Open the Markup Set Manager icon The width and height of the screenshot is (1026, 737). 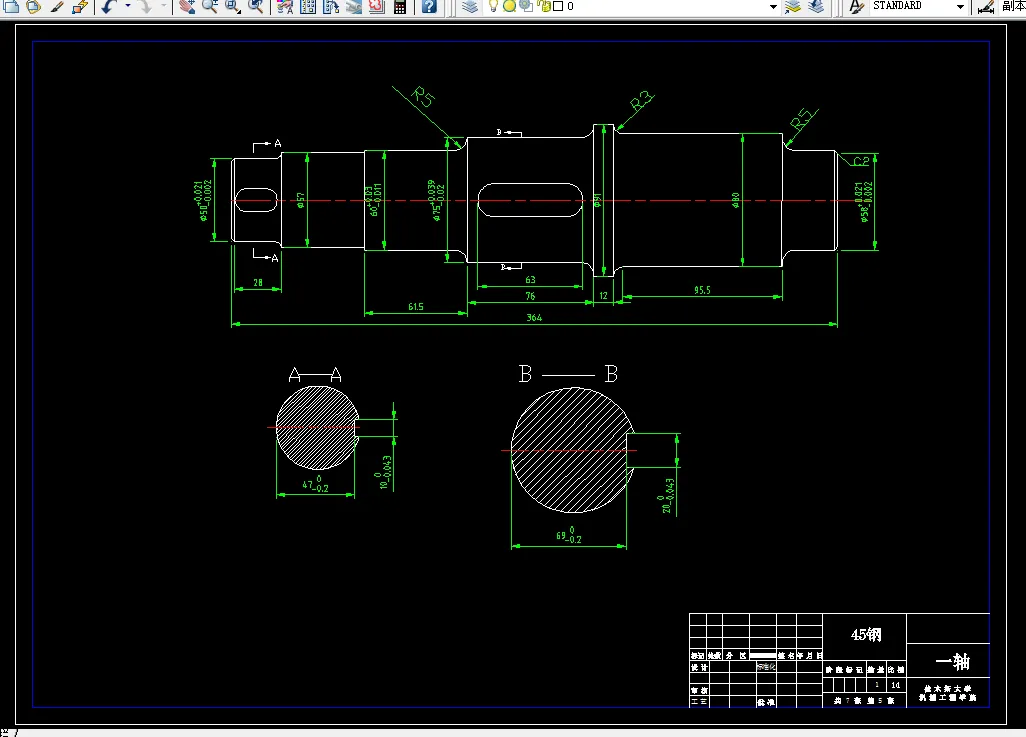coord(376,7)
